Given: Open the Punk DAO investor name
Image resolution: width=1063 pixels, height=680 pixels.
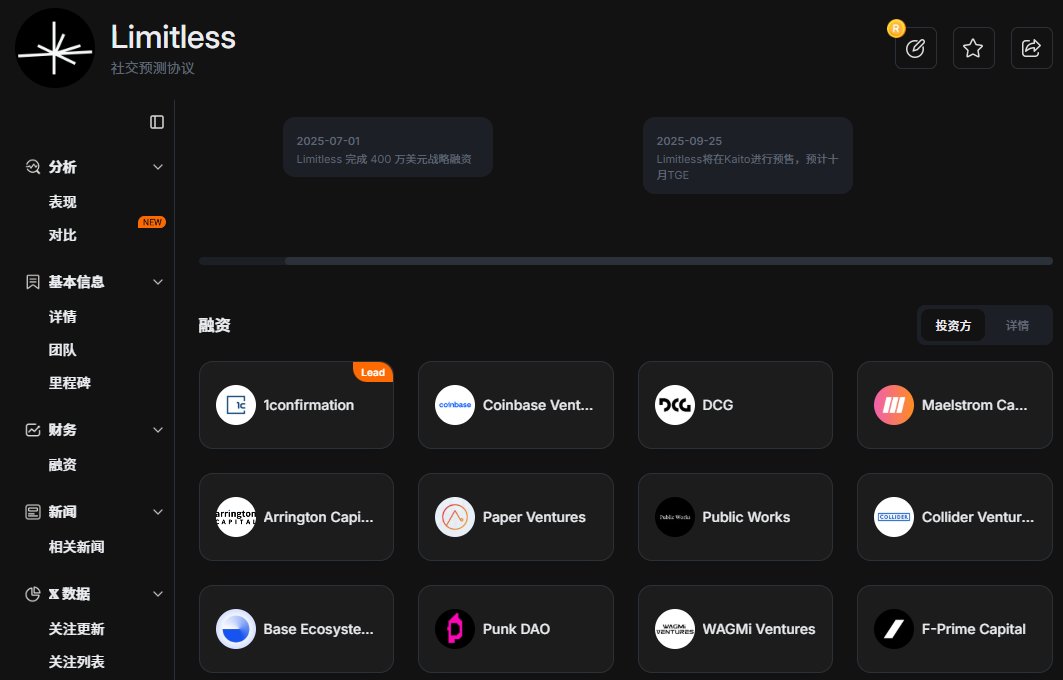Looking at the screenshot, I should pyautogui.click(x=516, y=629).
